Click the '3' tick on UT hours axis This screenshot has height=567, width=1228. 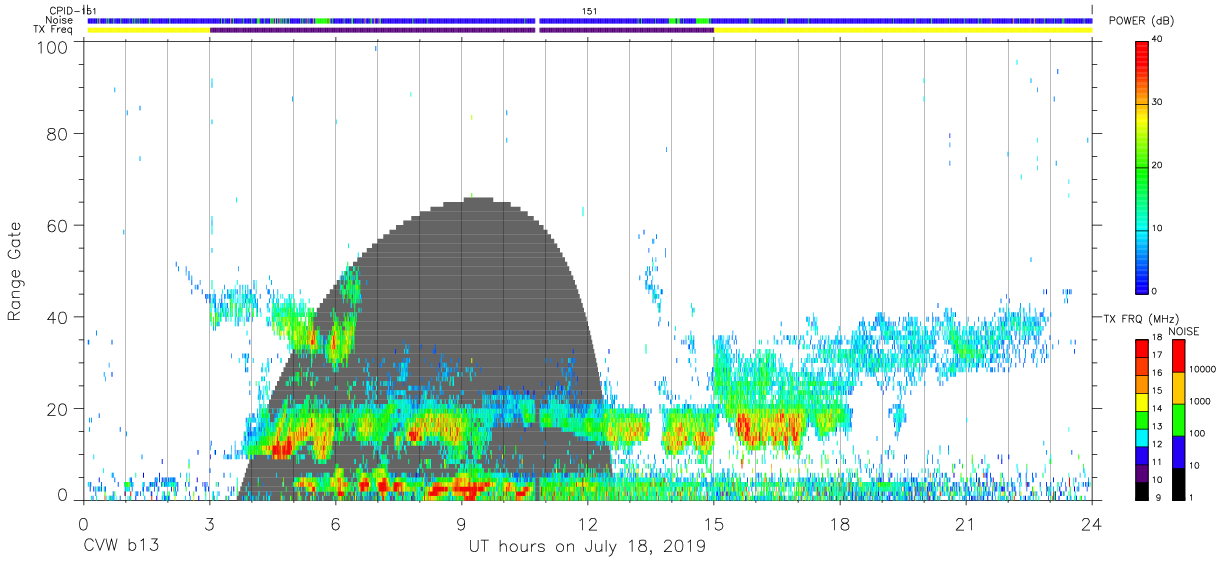coord(209,524)
